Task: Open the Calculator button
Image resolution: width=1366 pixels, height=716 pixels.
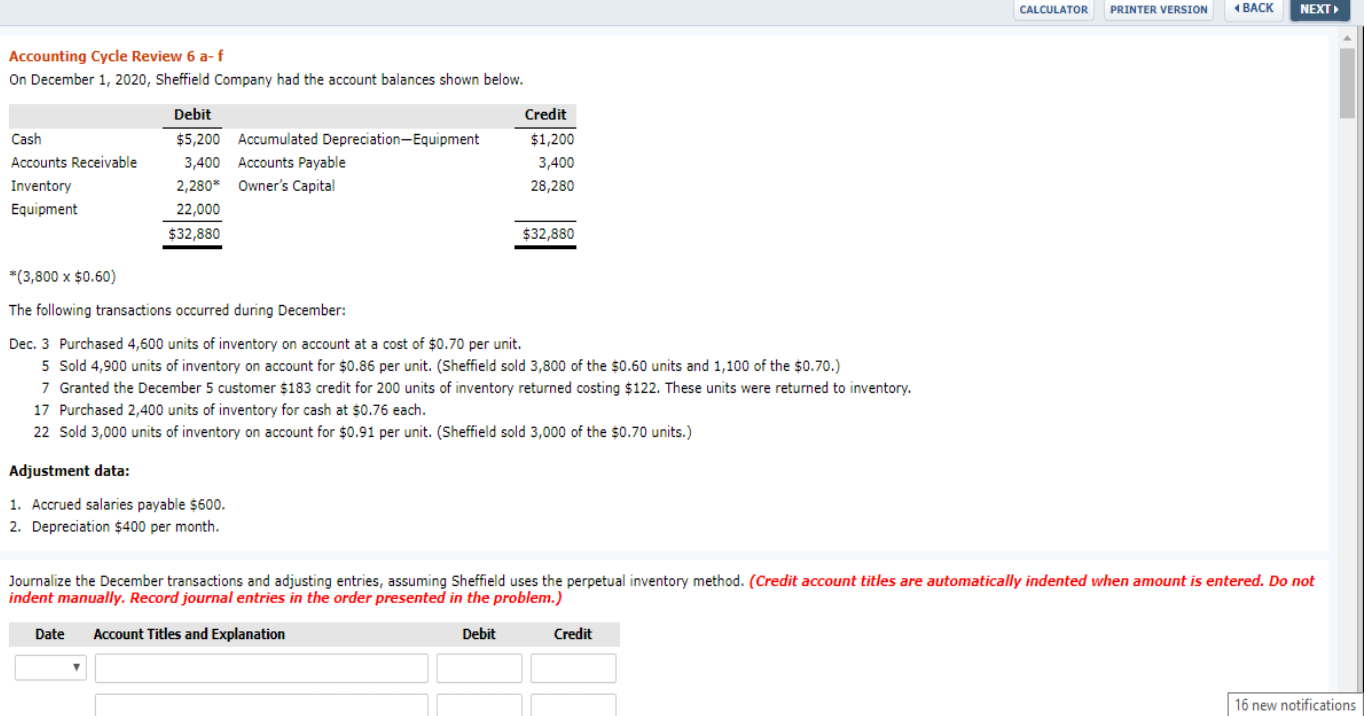Action: (x=1053, y=10)
